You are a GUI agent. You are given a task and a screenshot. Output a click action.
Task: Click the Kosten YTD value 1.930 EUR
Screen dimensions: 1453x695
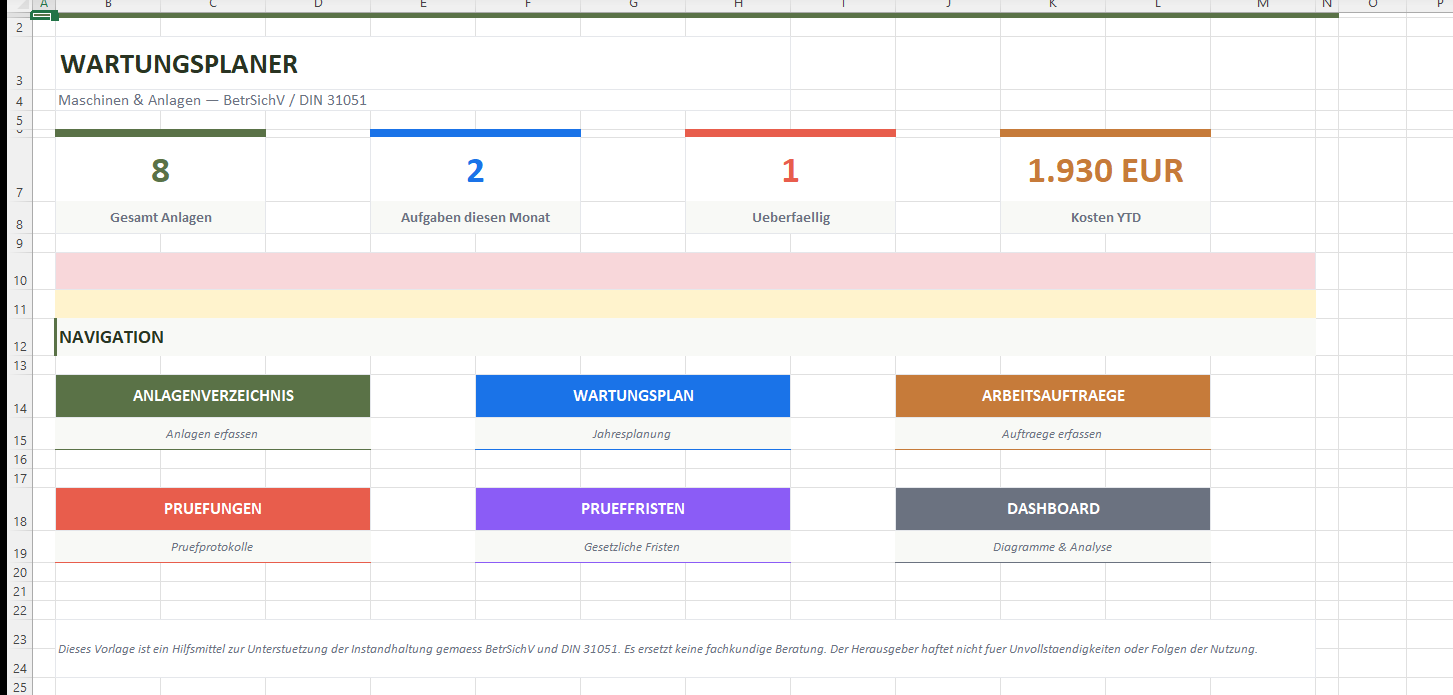tap(1105, 171)
